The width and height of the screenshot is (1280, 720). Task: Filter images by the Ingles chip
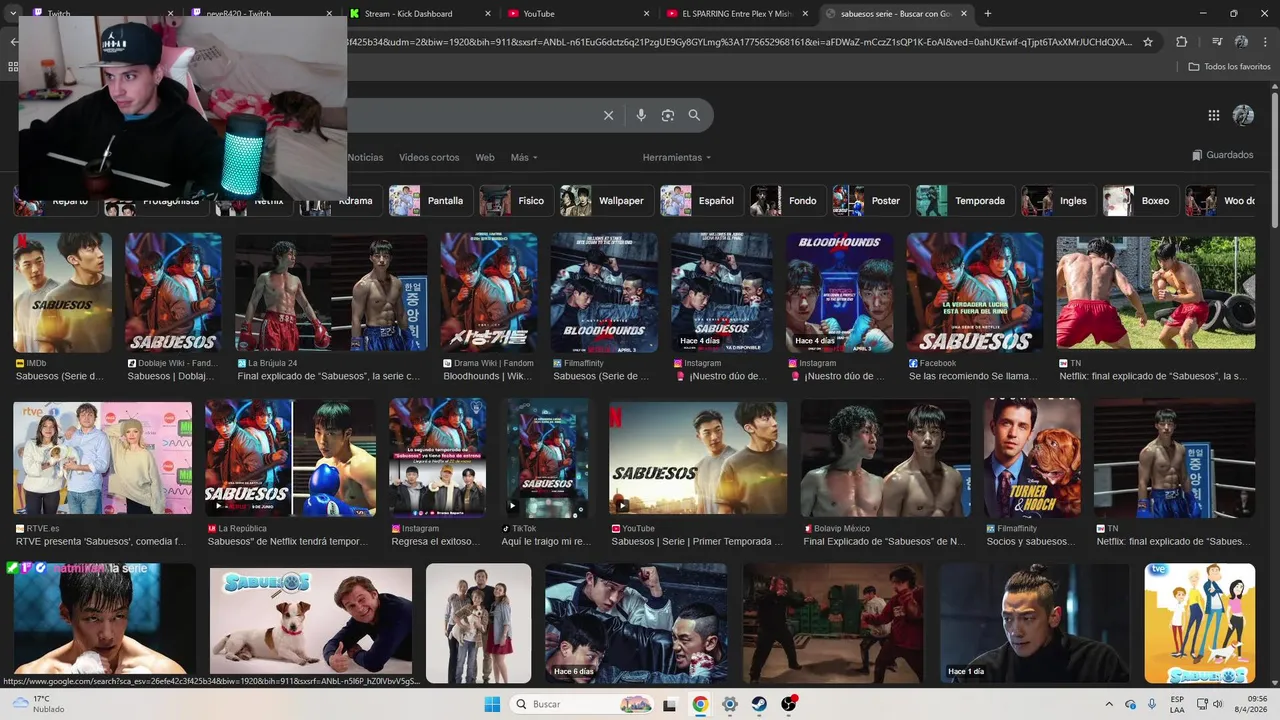(1058, 200)
